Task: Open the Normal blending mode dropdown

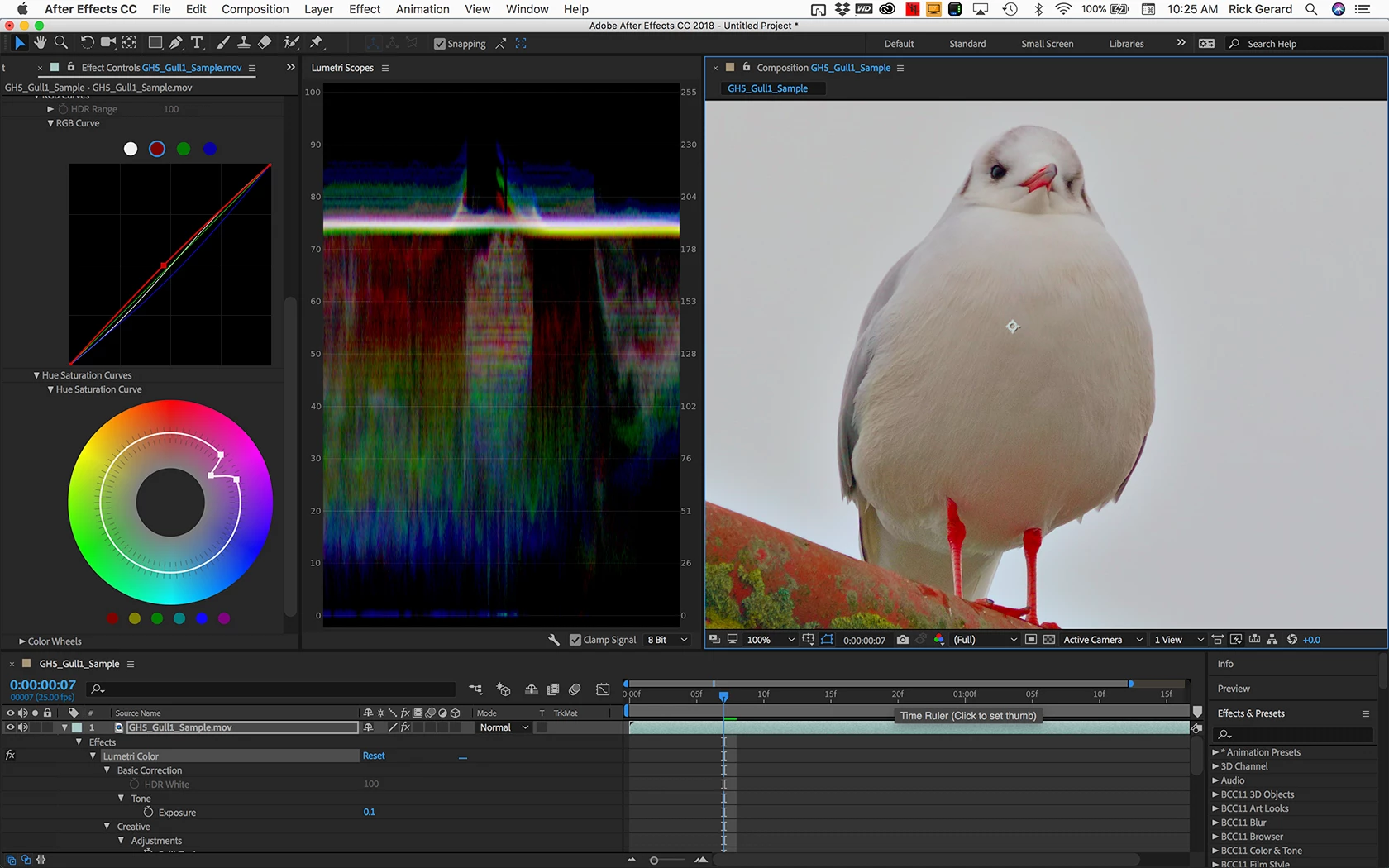Action: pyautogui.click(x=504, y=727)
